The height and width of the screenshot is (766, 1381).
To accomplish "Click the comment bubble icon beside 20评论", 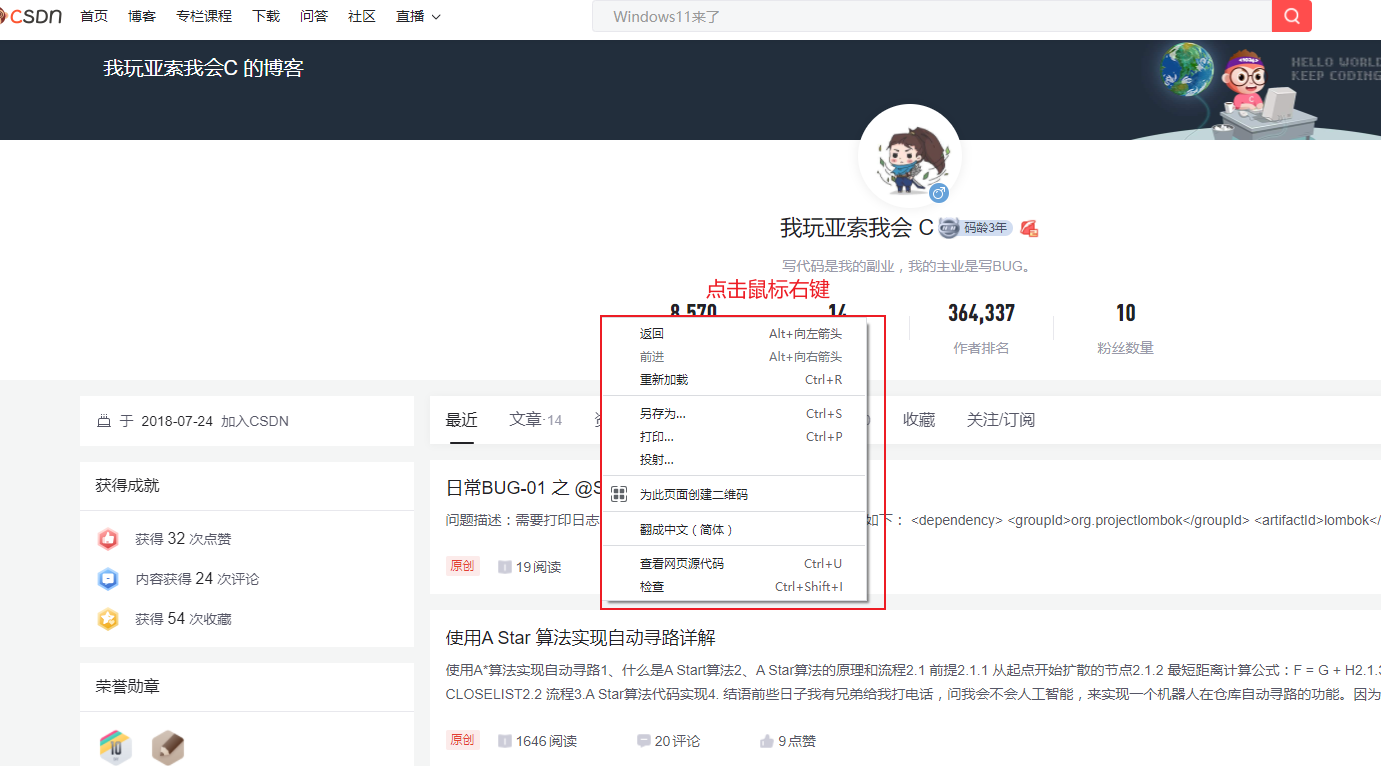I will tap(643, 741).
